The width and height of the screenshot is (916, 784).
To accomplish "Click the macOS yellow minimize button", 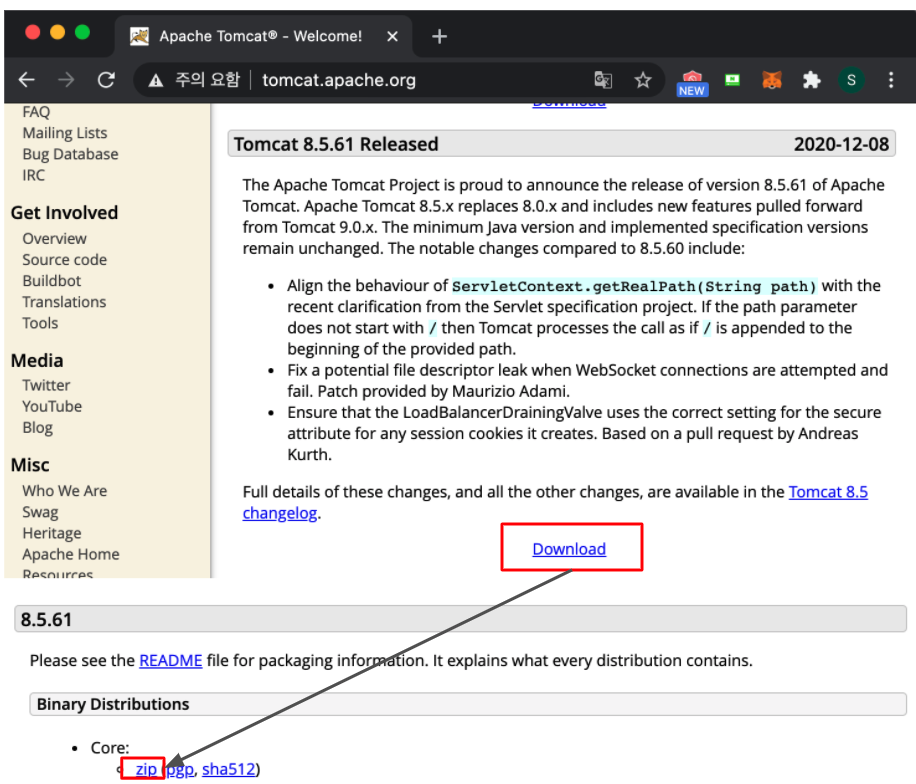I will 57,32.
